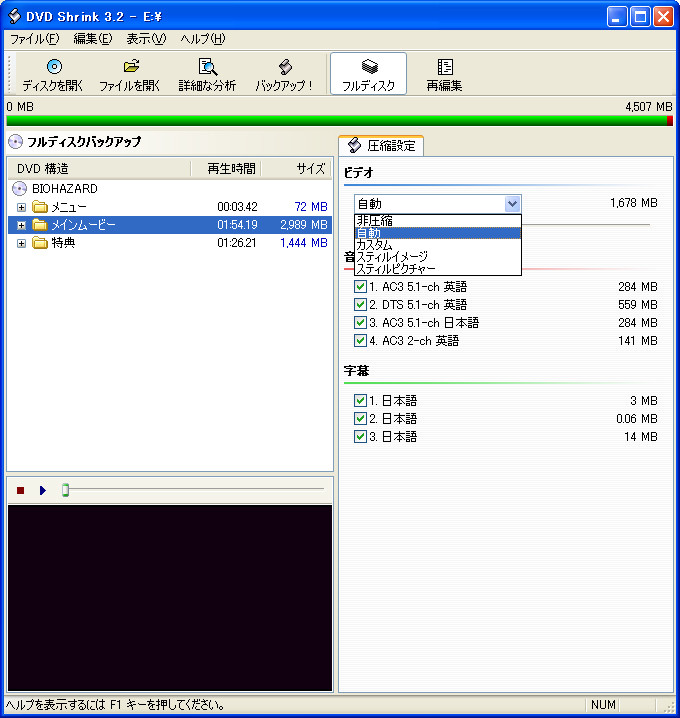Choose カスタム in the video dropdown list

[x=438, y=245]
